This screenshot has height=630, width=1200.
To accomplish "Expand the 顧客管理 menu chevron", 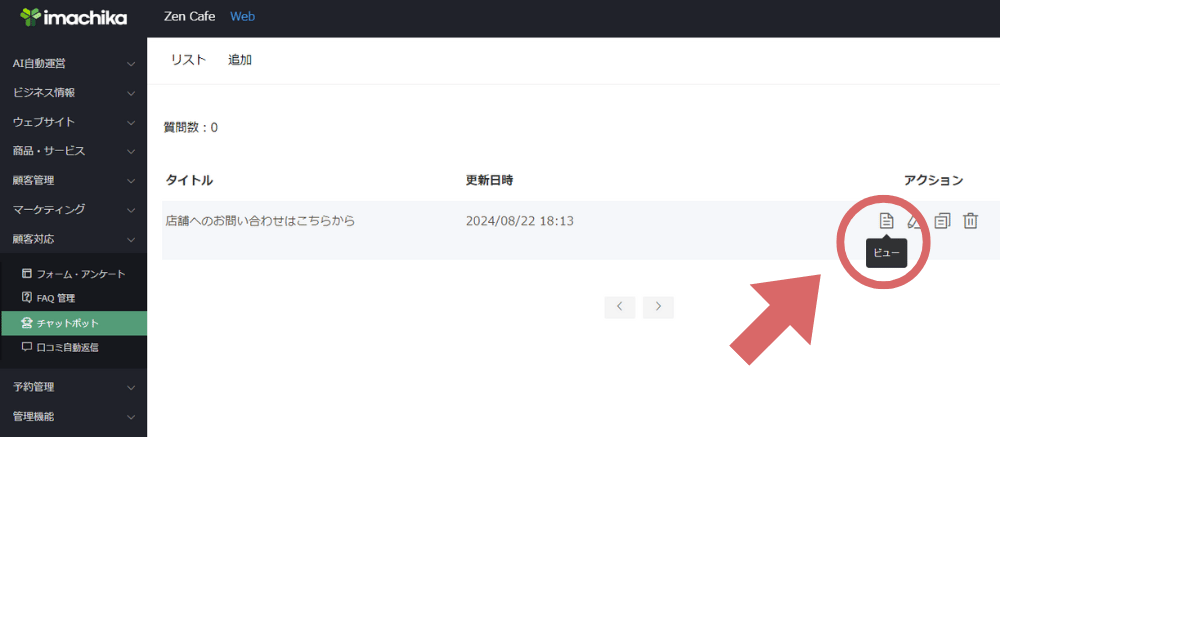I will [x=131, y=181].
